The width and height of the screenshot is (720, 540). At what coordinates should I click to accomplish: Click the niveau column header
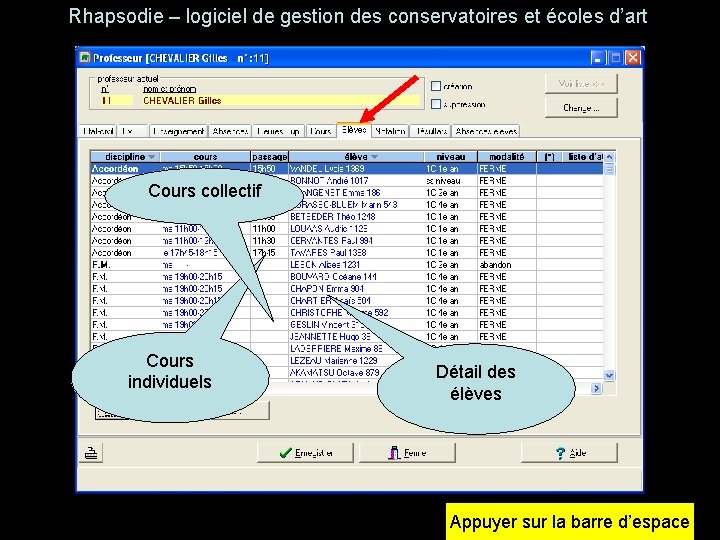coord(451,157)
